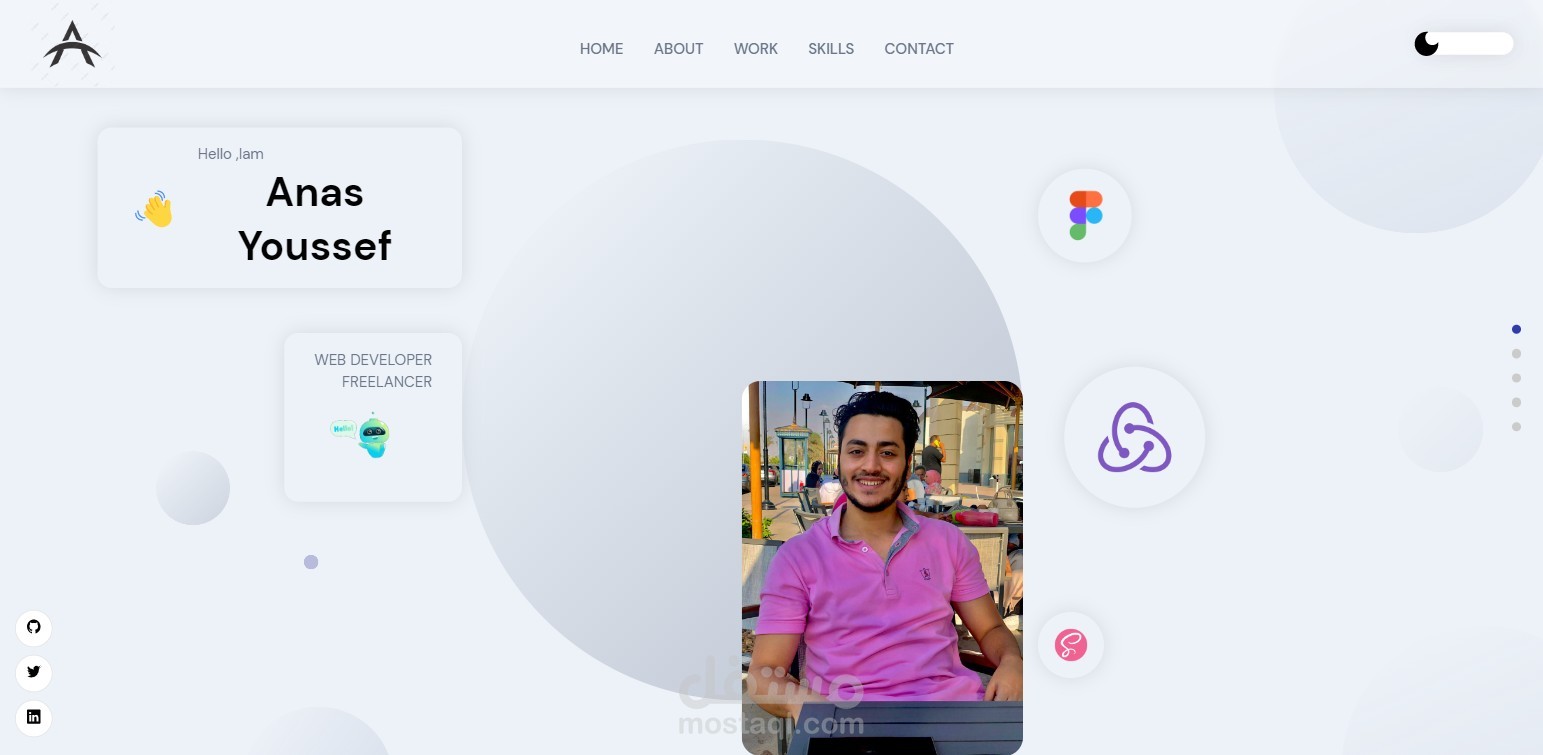Click the waving hand emoji
1543x755 pixels.
pyautogui.click(x=155, y=209)
